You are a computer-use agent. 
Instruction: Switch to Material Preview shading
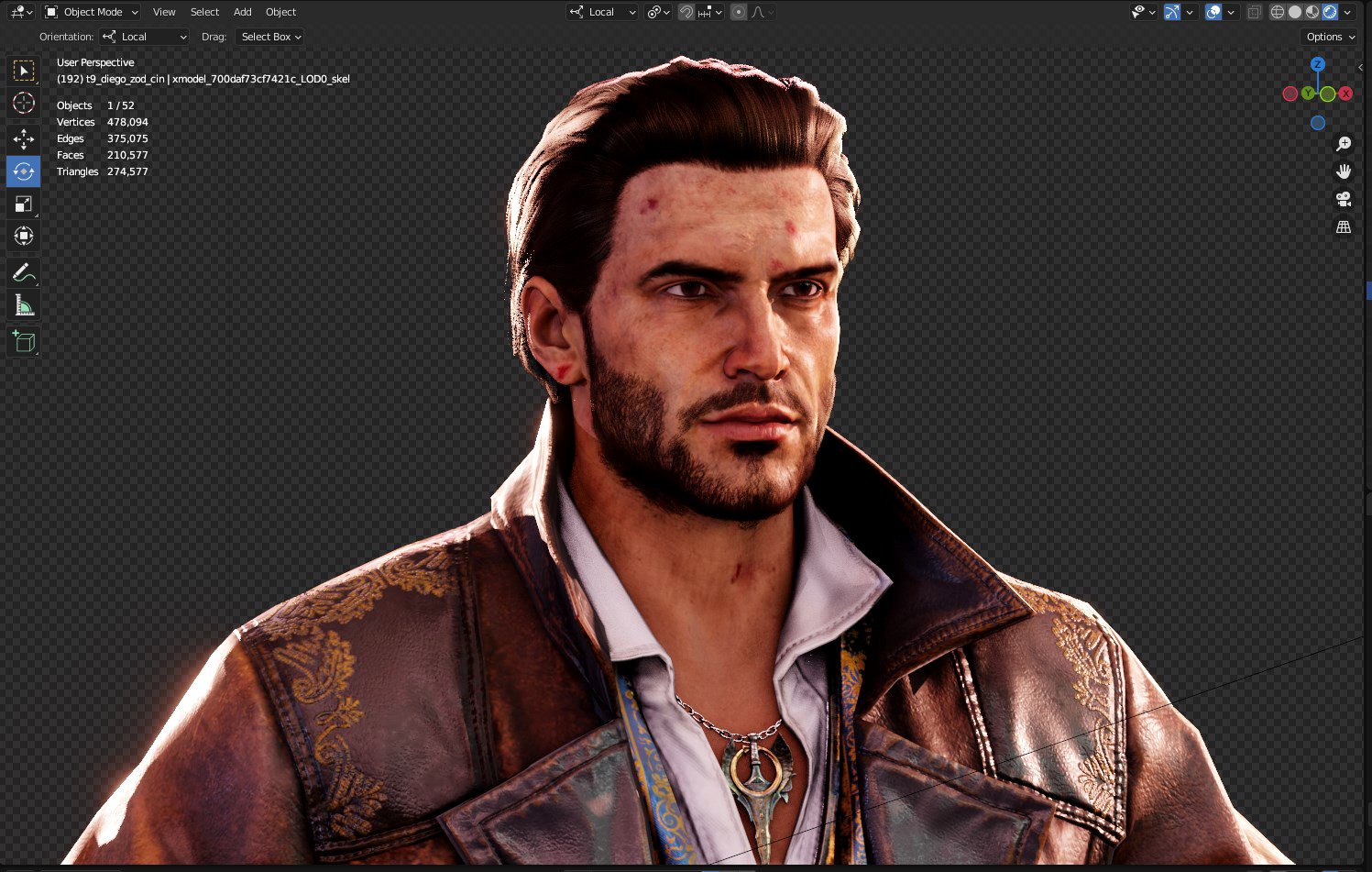tap(1312, 12)
